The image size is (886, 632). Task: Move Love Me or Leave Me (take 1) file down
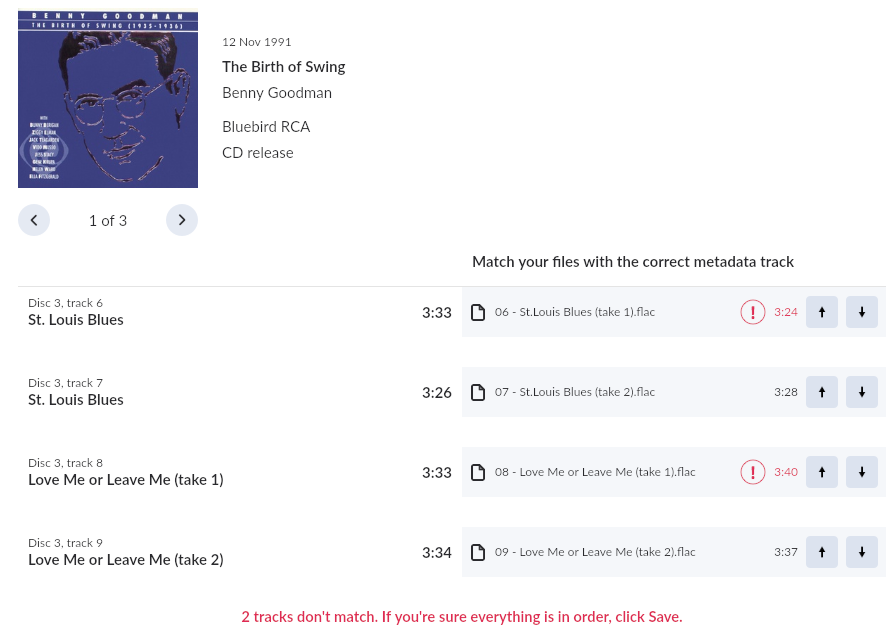pos(862,472)
